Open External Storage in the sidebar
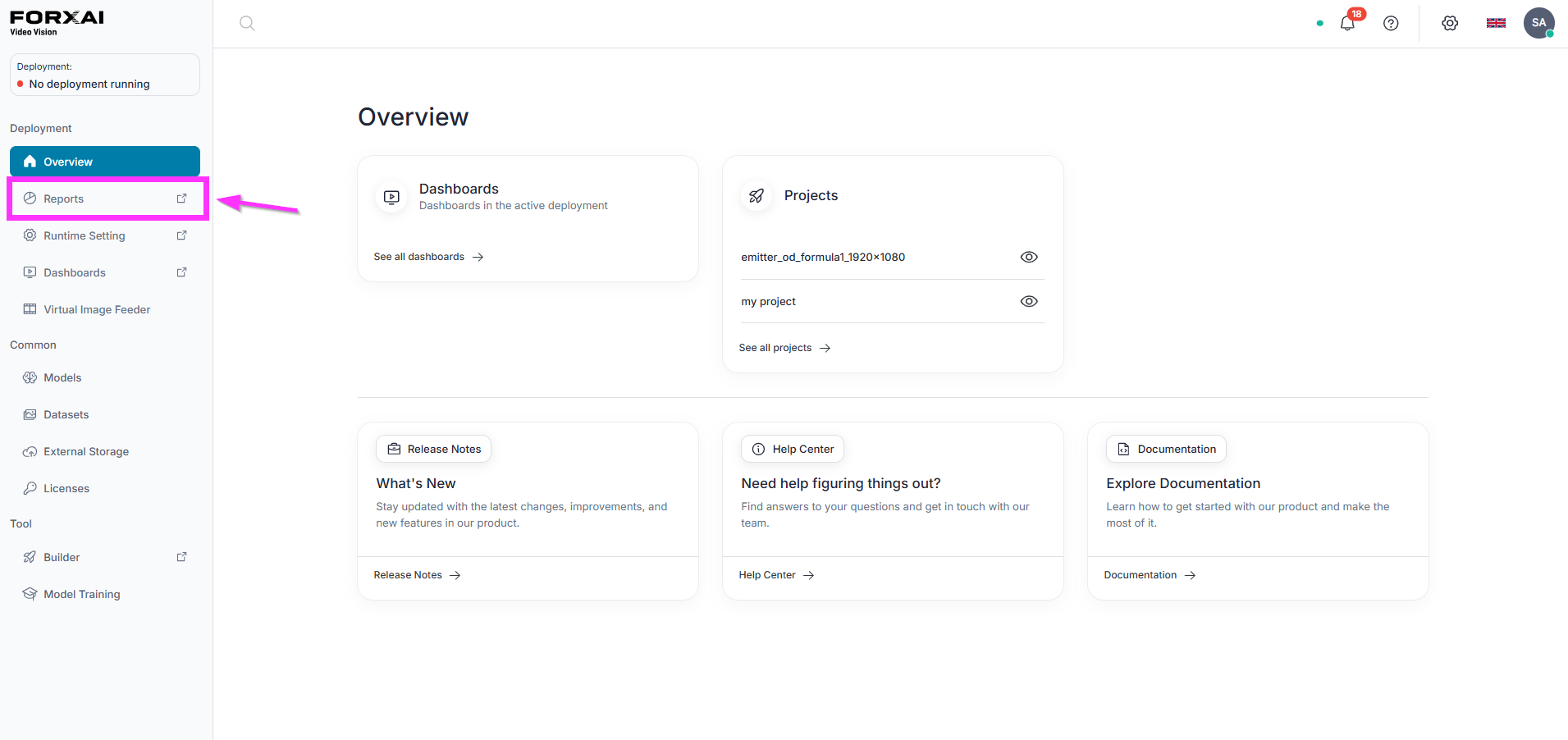This screenshot has height=740, width=1568. click(105, 451)
